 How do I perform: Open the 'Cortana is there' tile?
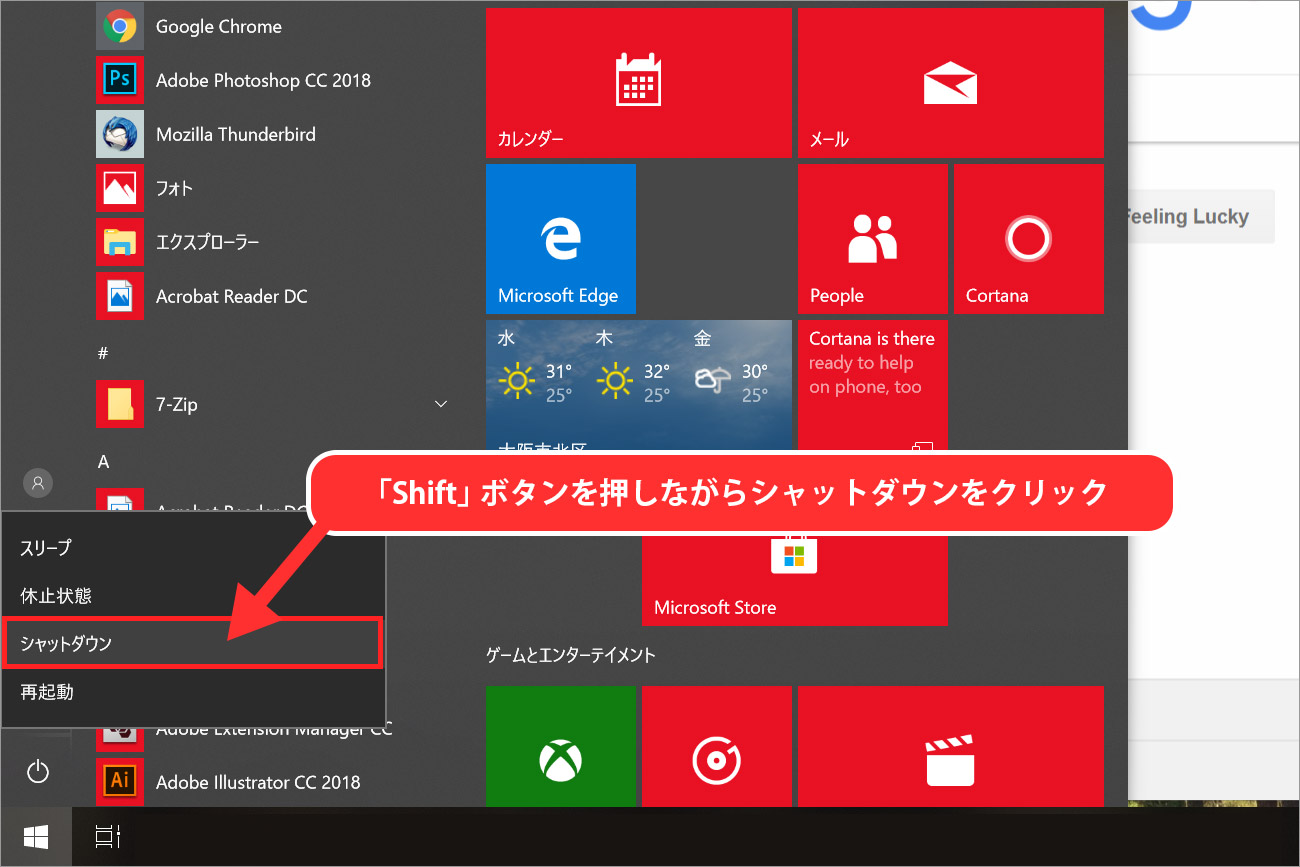tap(873, 386)
